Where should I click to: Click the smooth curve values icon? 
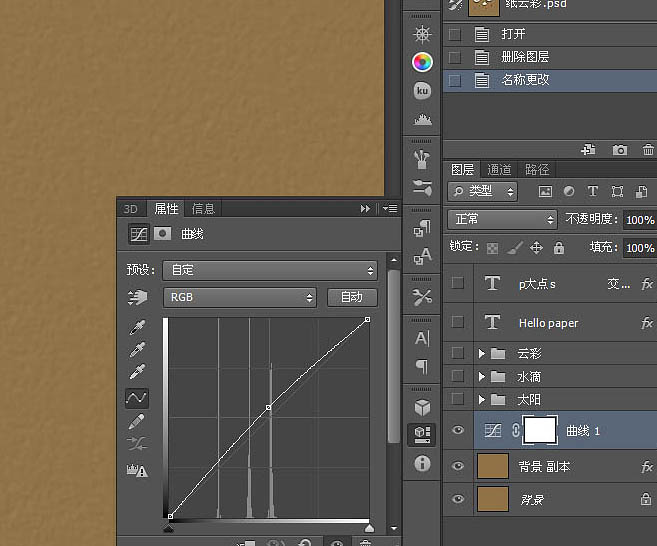137,443
